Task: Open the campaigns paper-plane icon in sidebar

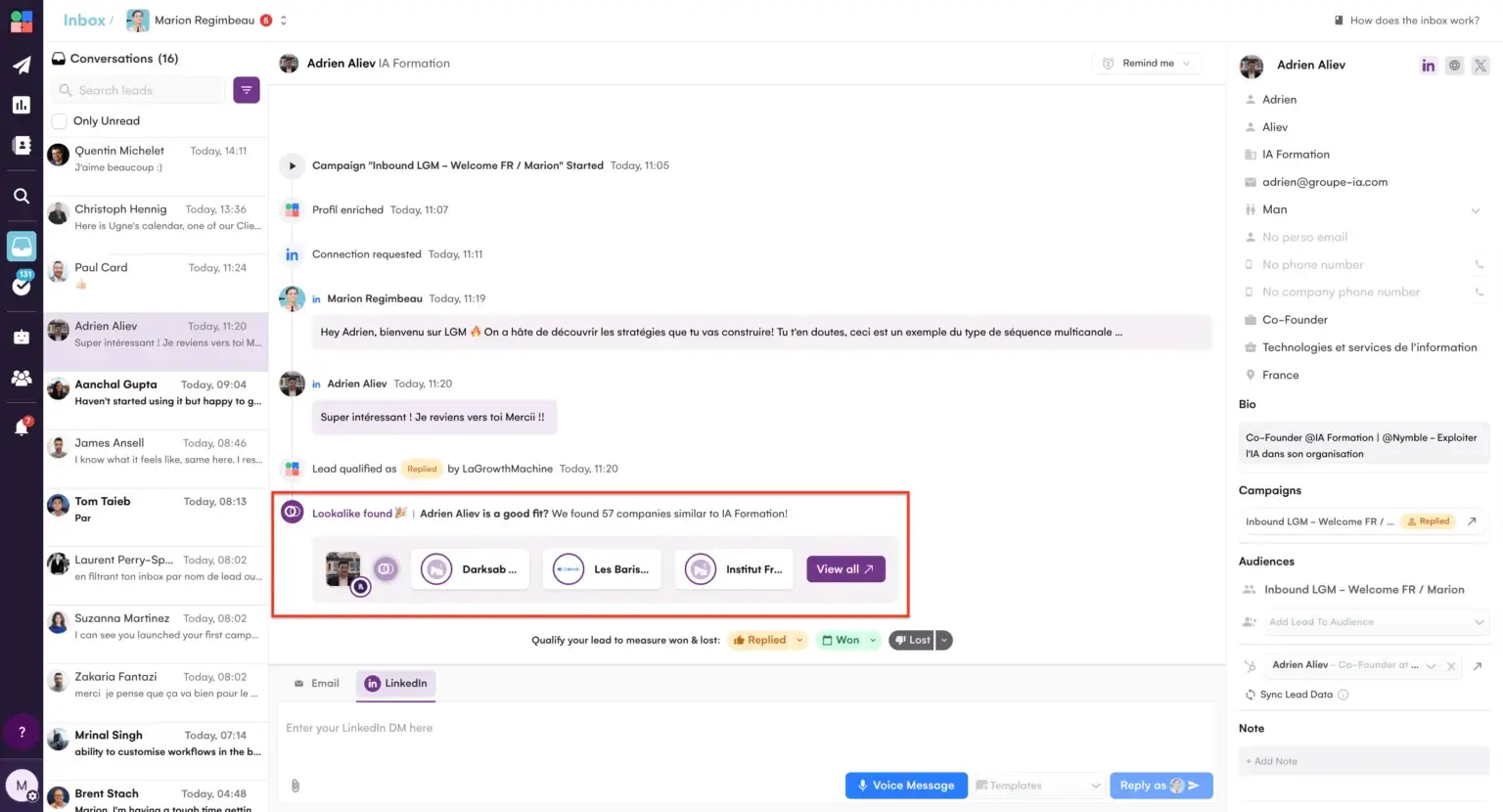Action: tap(22, 66)
